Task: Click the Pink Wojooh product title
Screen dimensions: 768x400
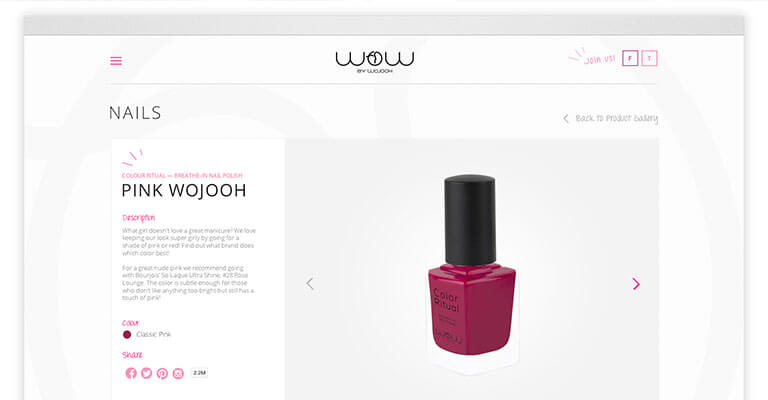Action: tap(184, 190)
